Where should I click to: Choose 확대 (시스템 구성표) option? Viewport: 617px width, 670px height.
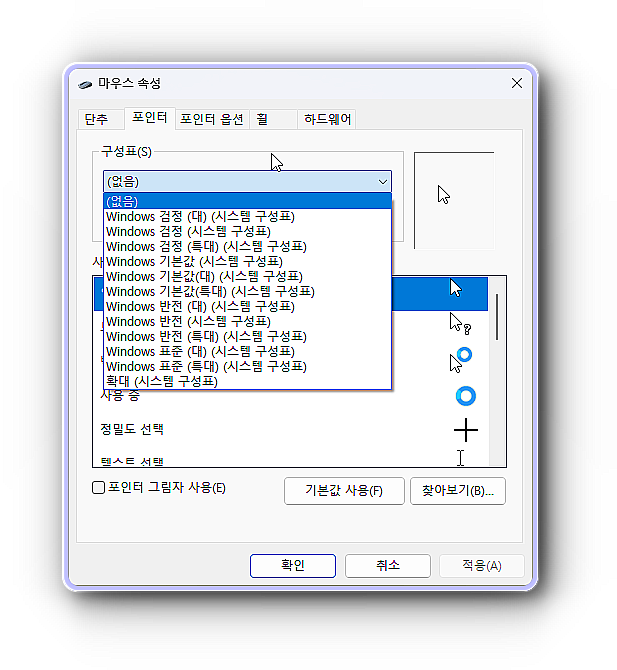coord(247,381)
